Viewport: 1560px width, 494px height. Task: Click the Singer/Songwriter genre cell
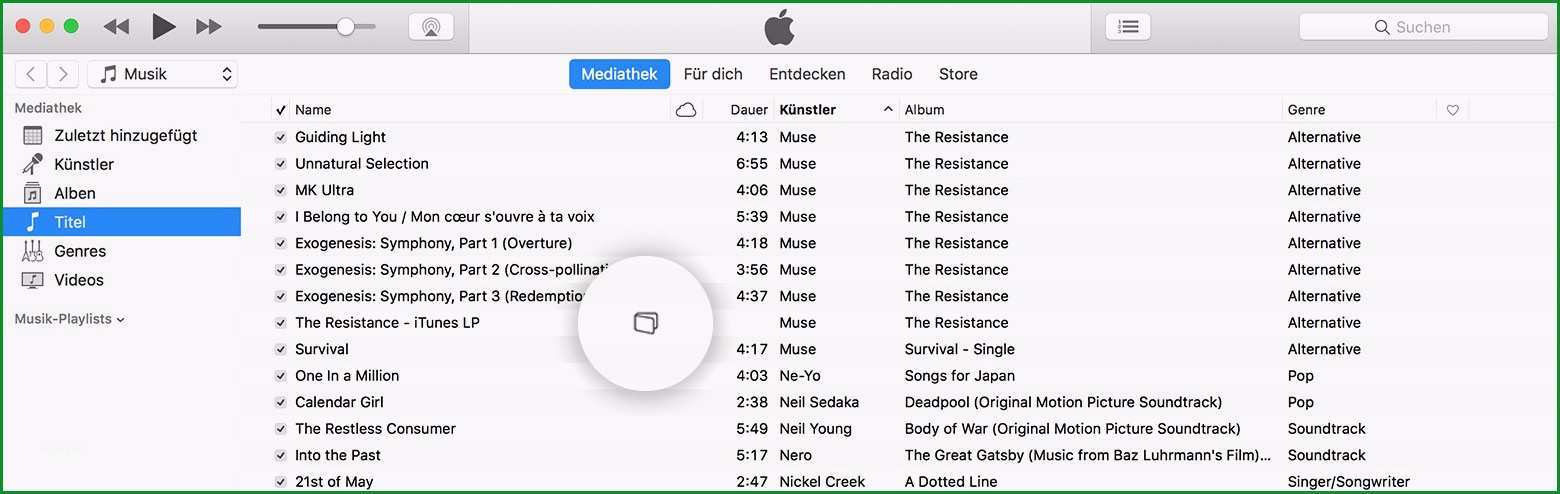(1349, 482)
